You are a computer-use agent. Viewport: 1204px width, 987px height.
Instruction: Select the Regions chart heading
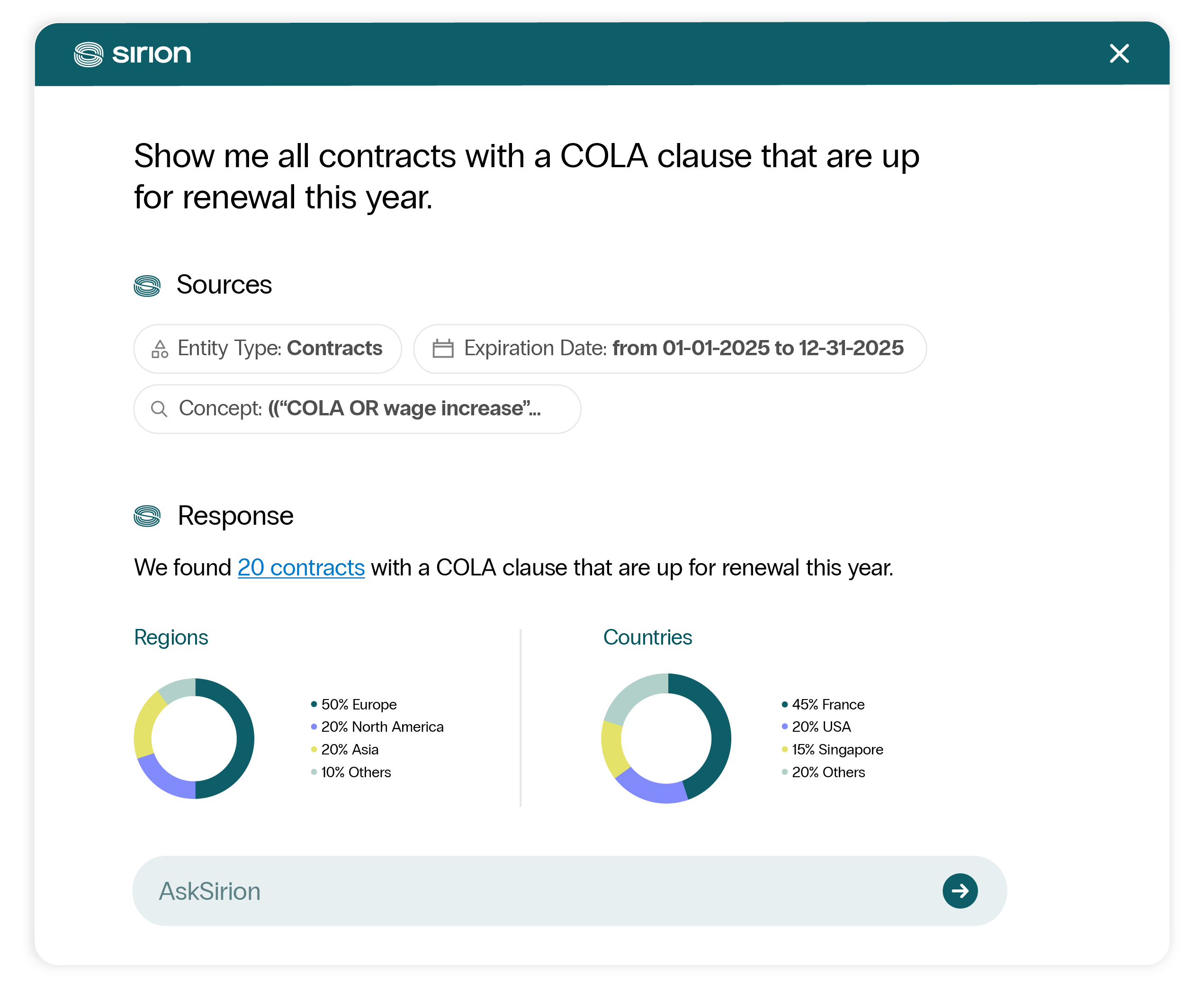171,637
